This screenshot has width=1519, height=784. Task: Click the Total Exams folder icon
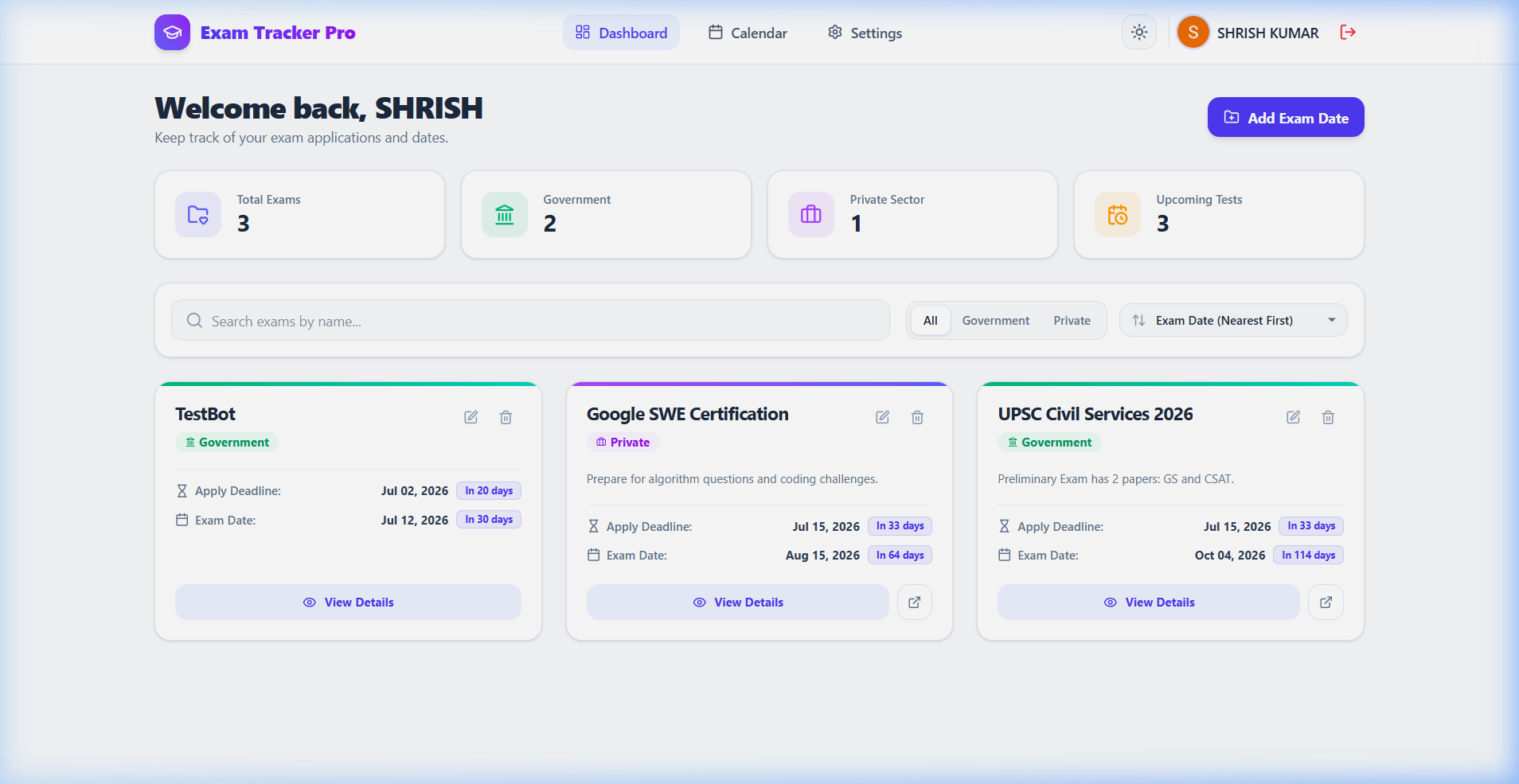[x=198, y=214]
